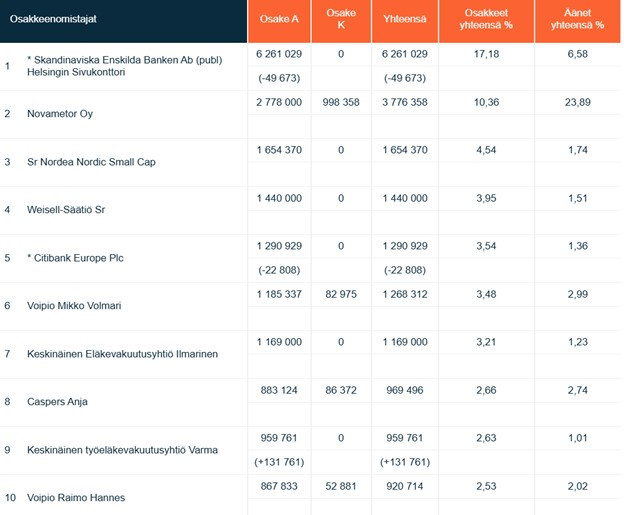
Task: Click share percentage 17,18
Action: click(486, 54)
